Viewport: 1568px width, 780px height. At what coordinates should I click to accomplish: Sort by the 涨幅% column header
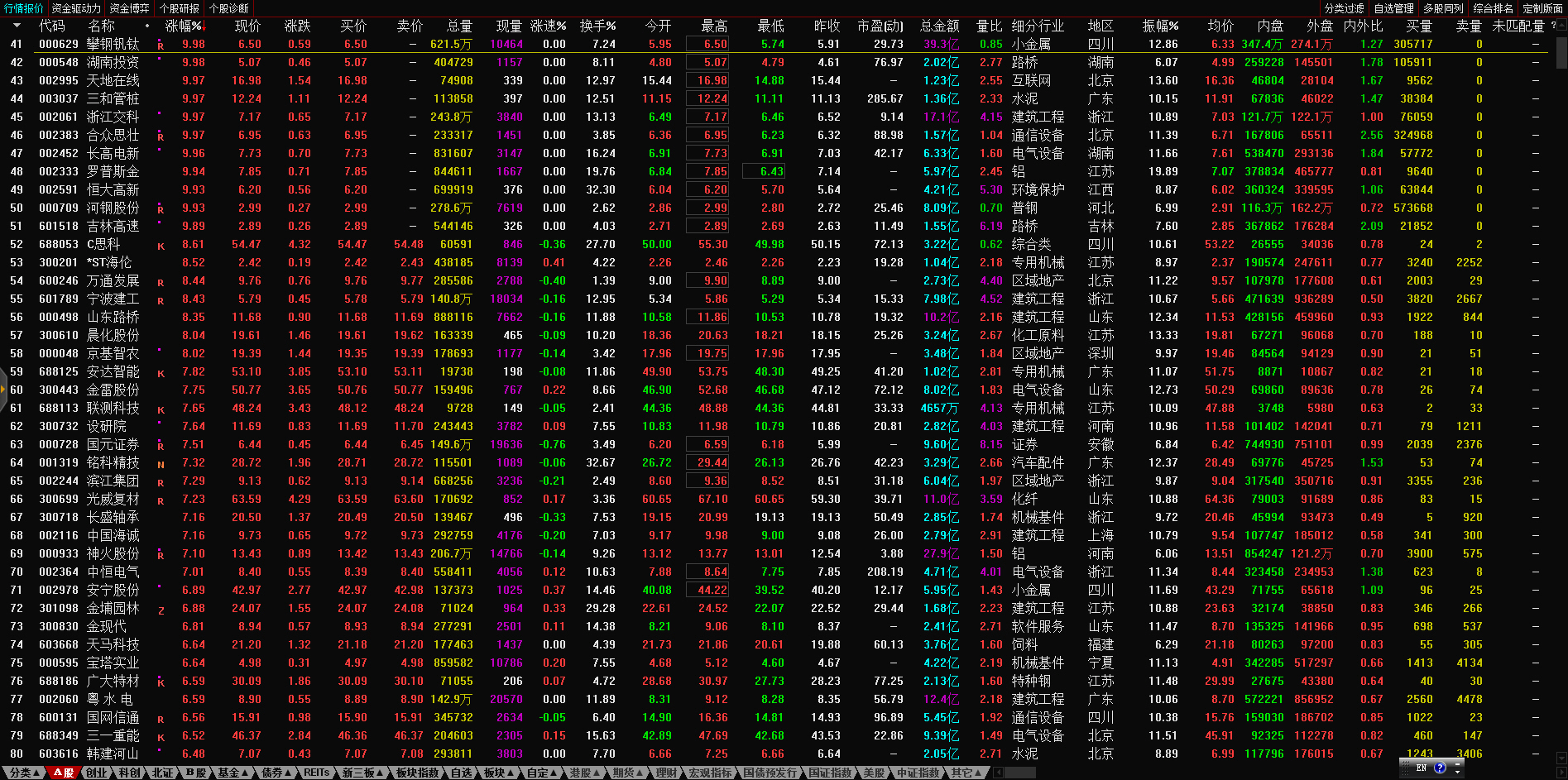point(183,26)
